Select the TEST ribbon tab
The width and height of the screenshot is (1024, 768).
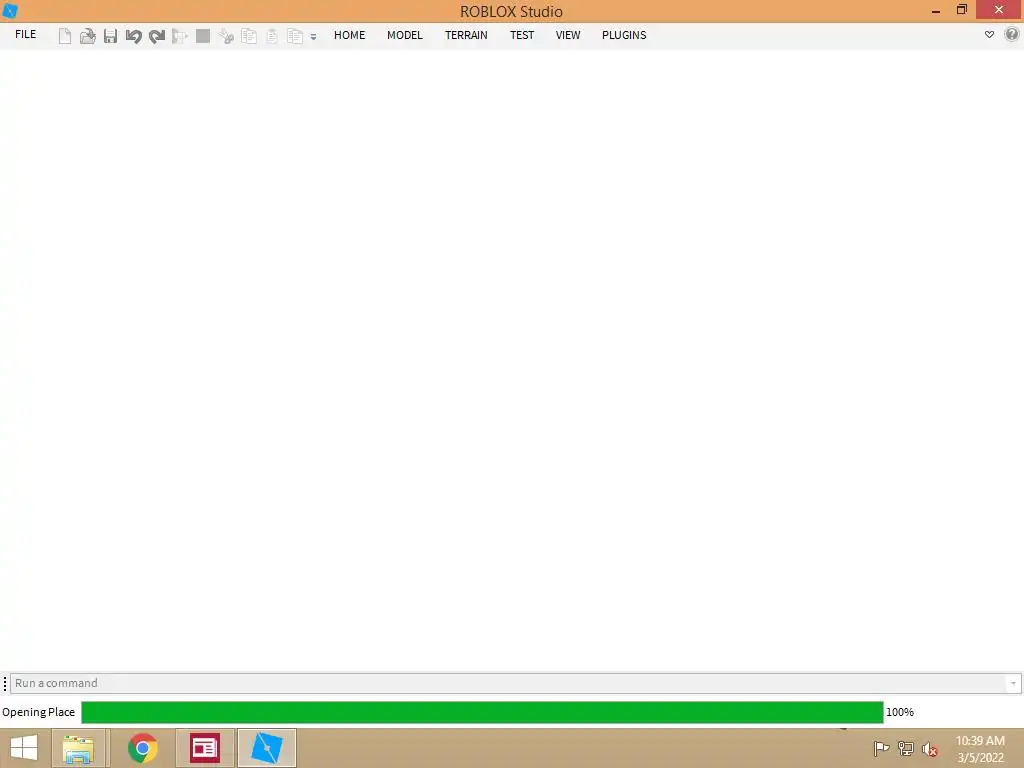point(522,35)
